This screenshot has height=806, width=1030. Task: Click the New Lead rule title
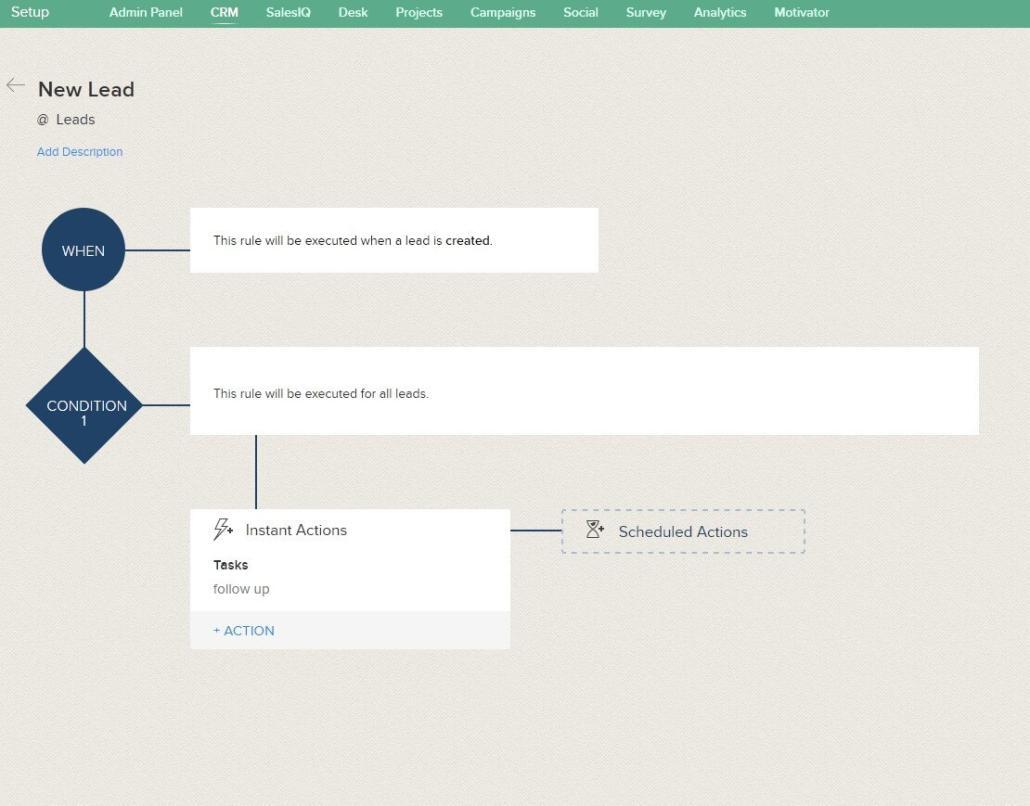86,89
